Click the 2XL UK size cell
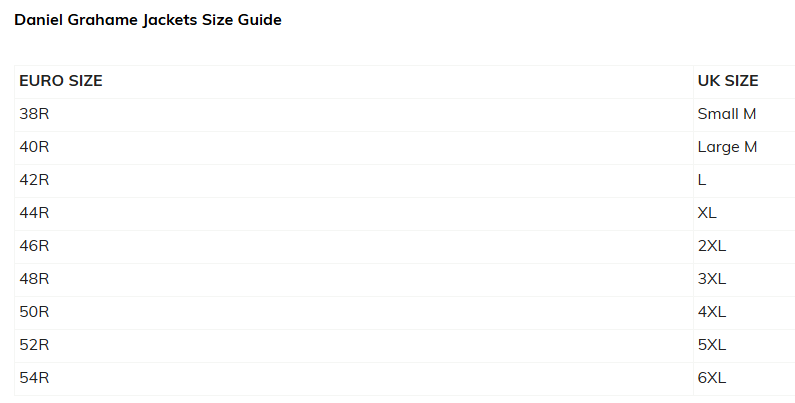 click(711, 246)
